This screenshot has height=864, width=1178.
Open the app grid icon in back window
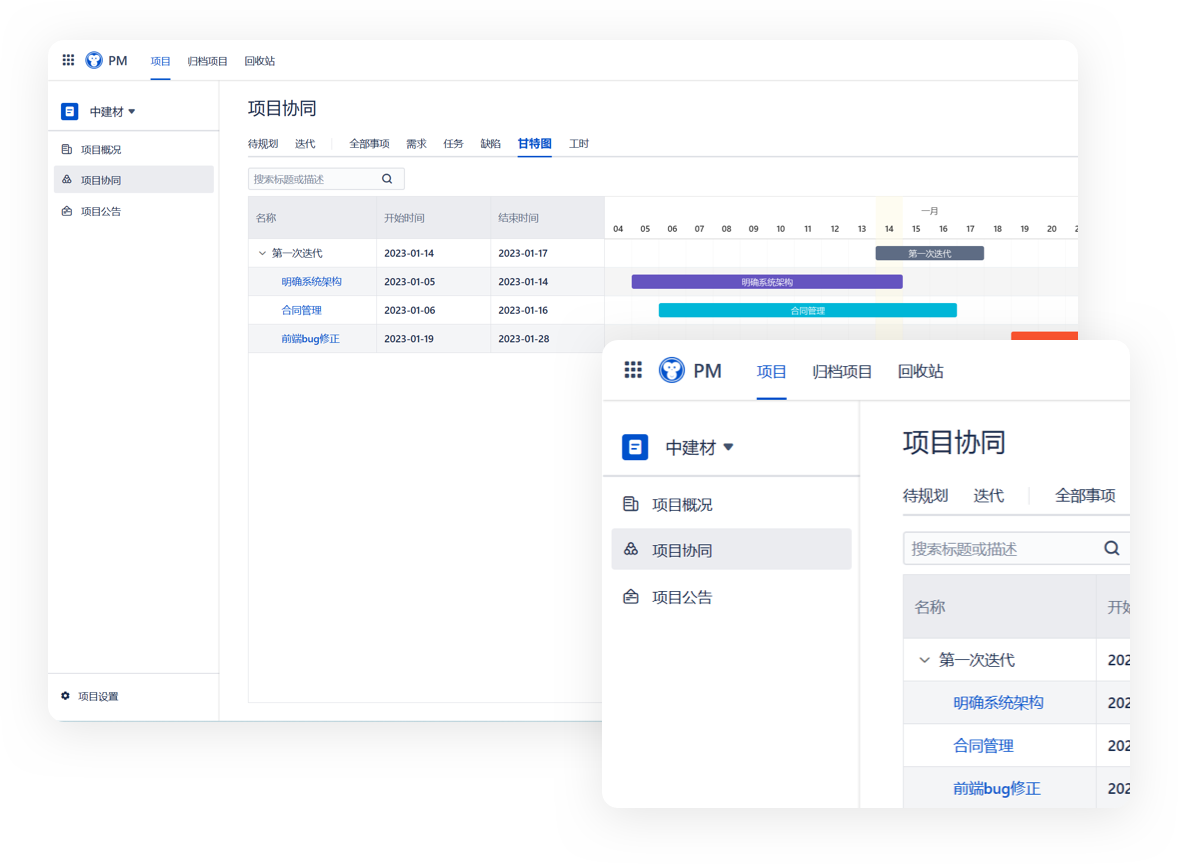68,60
